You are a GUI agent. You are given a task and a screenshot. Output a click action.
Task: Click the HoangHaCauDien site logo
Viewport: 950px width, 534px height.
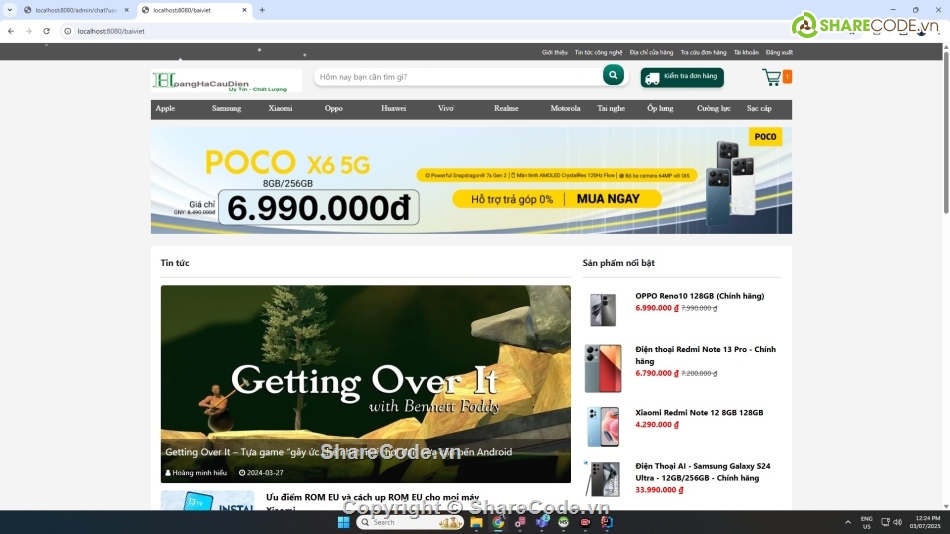[x=227, y=81]
